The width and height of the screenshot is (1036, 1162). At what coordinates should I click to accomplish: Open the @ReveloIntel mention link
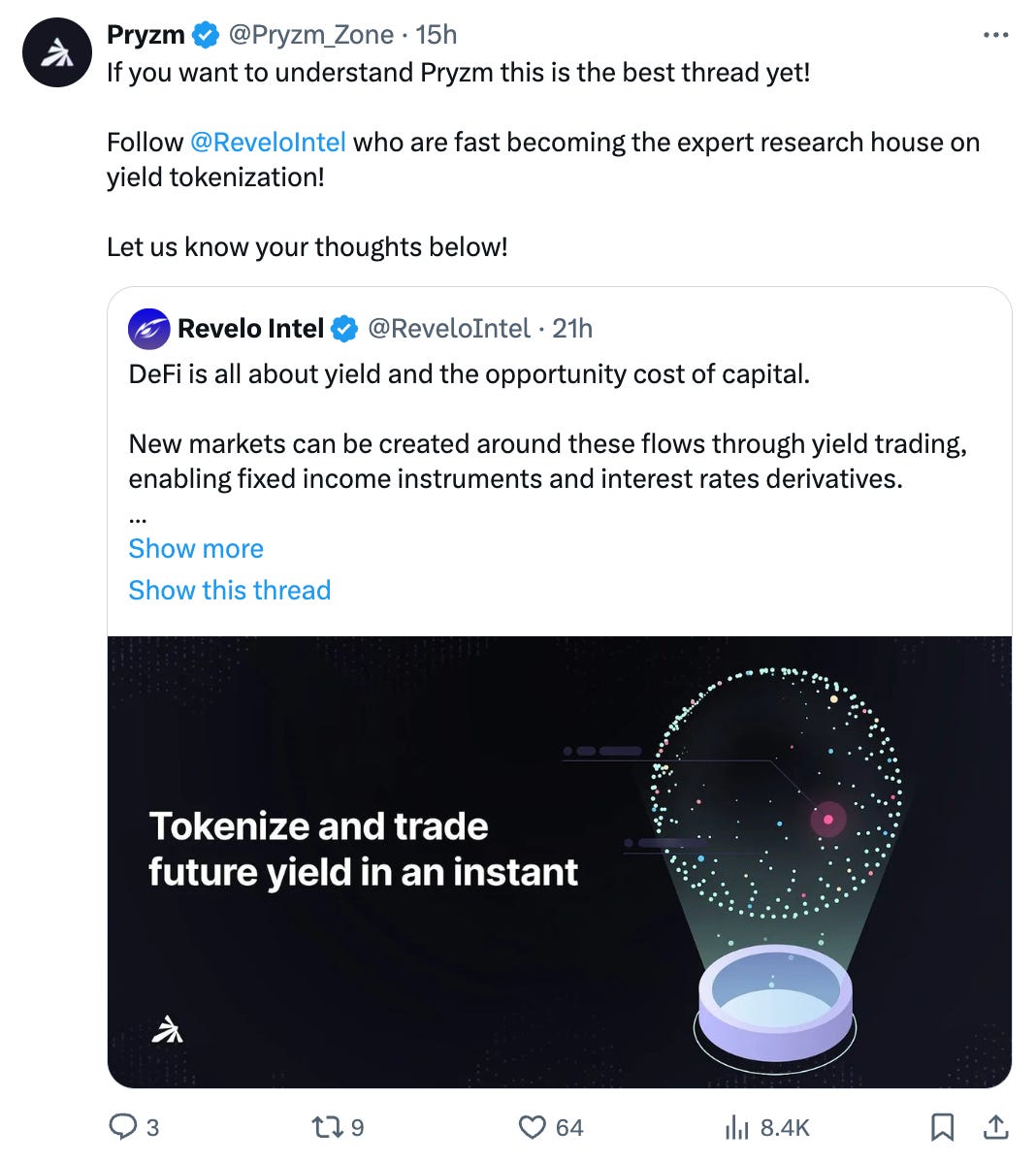[268, 143]
